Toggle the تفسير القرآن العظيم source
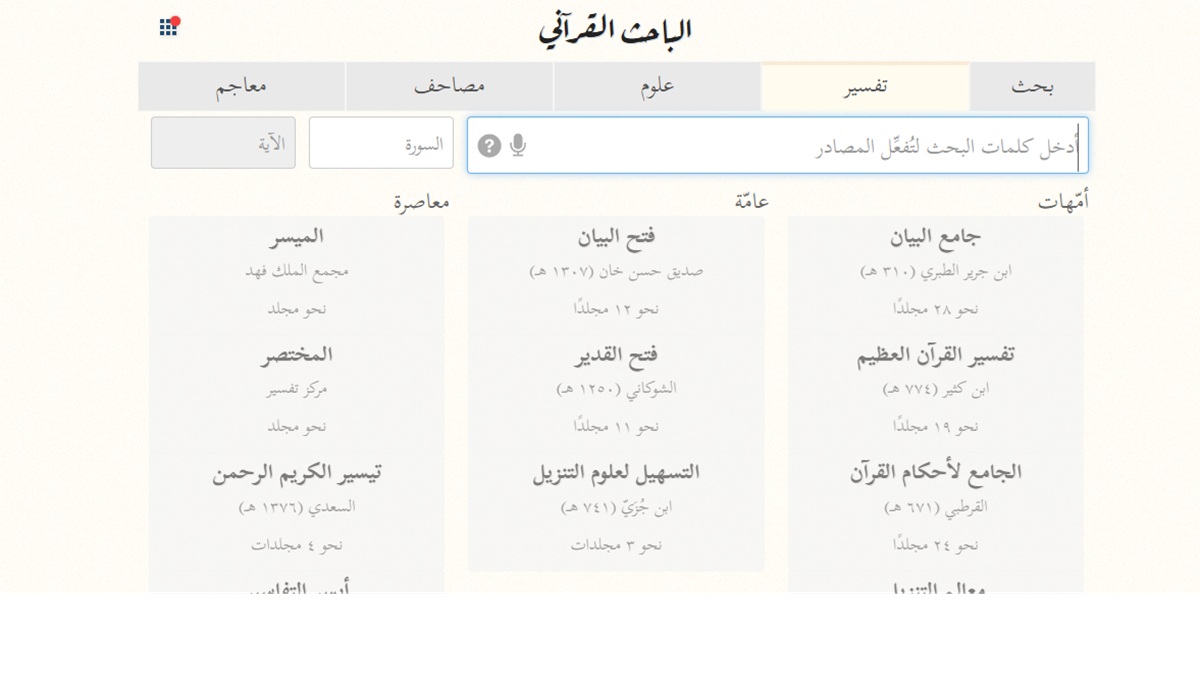Image resolution: width=1200 pixels, height=675 pixels. click(x=935, y=389)
